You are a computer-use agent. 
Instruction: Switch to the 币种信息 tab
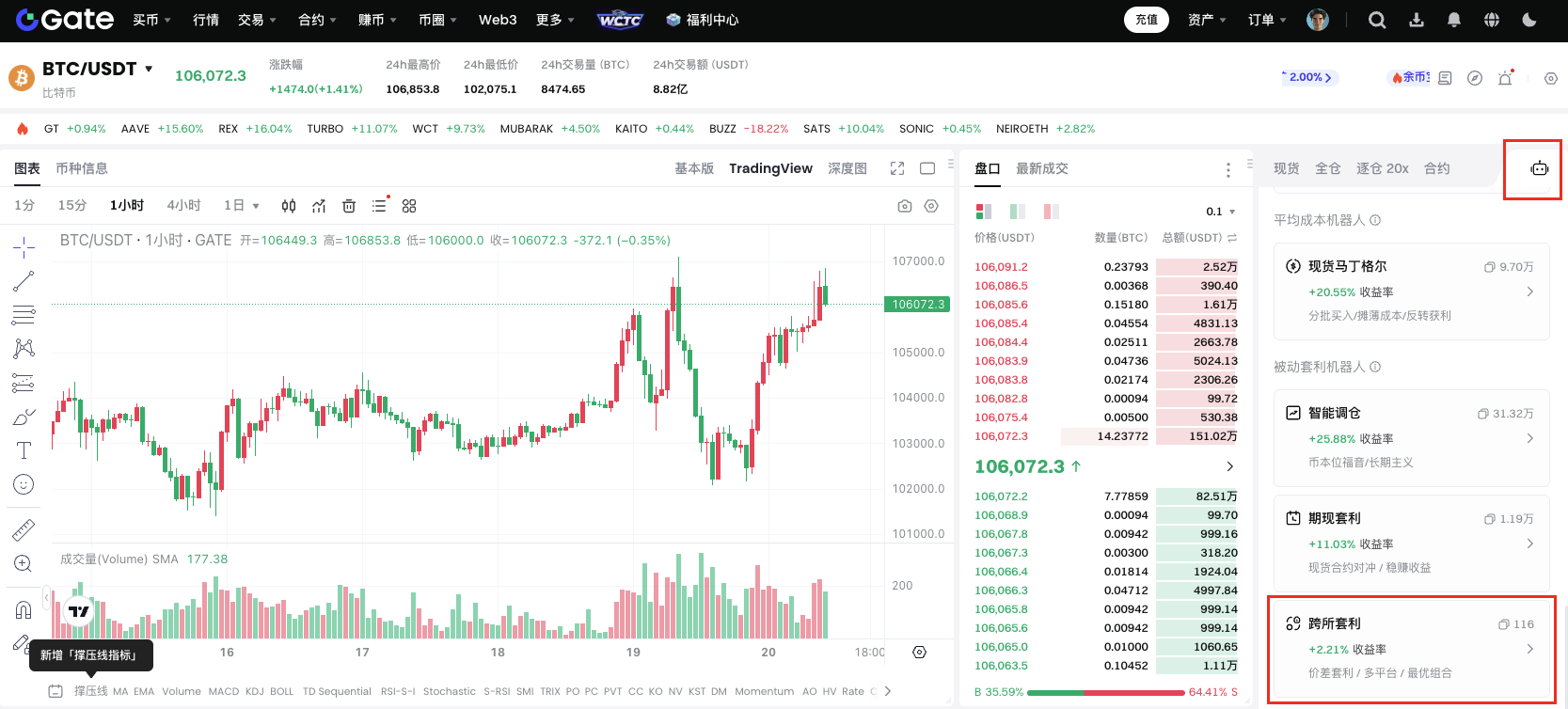82,168
